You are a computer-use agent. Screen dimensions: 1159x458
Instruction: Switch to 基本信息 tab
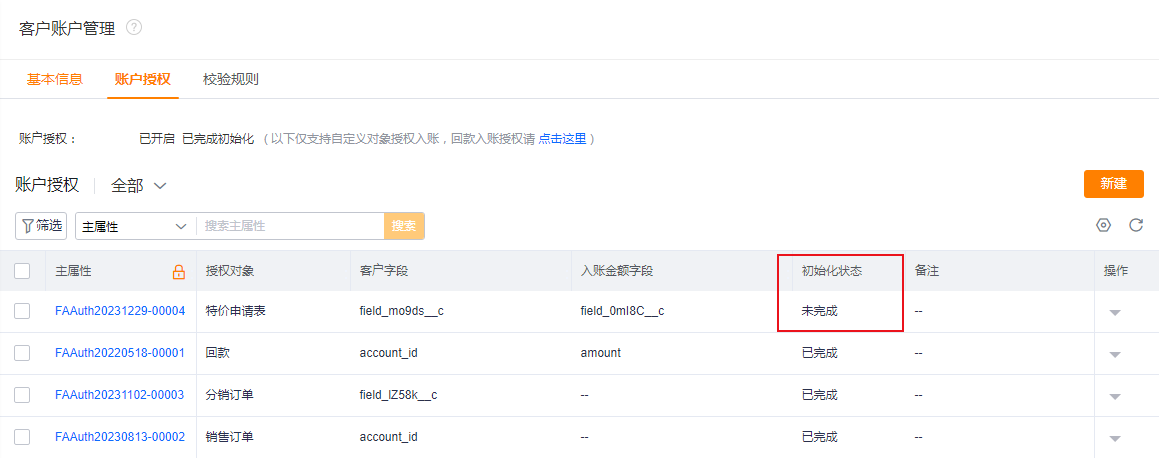click(55, 79)
